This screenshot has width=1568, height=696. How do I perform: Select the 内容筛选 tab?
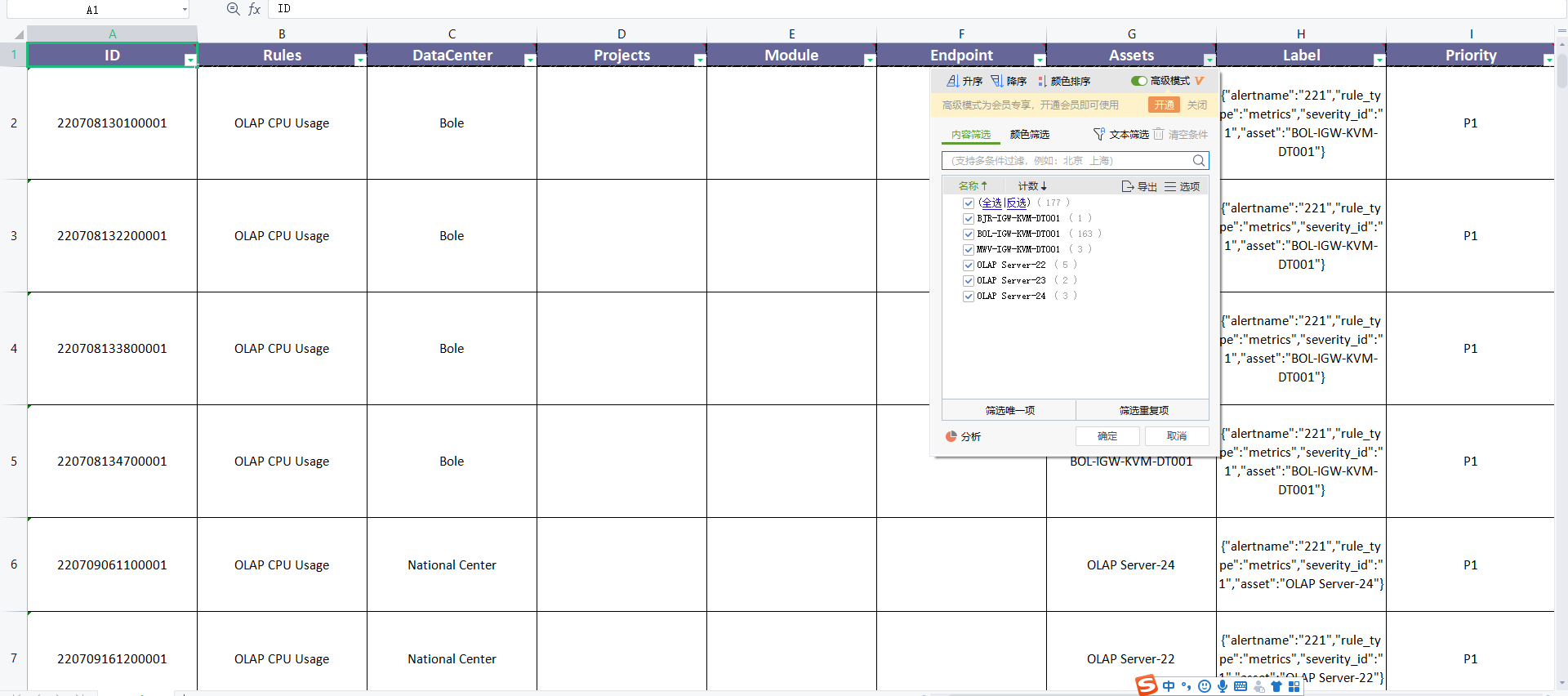tap(970, 134)
